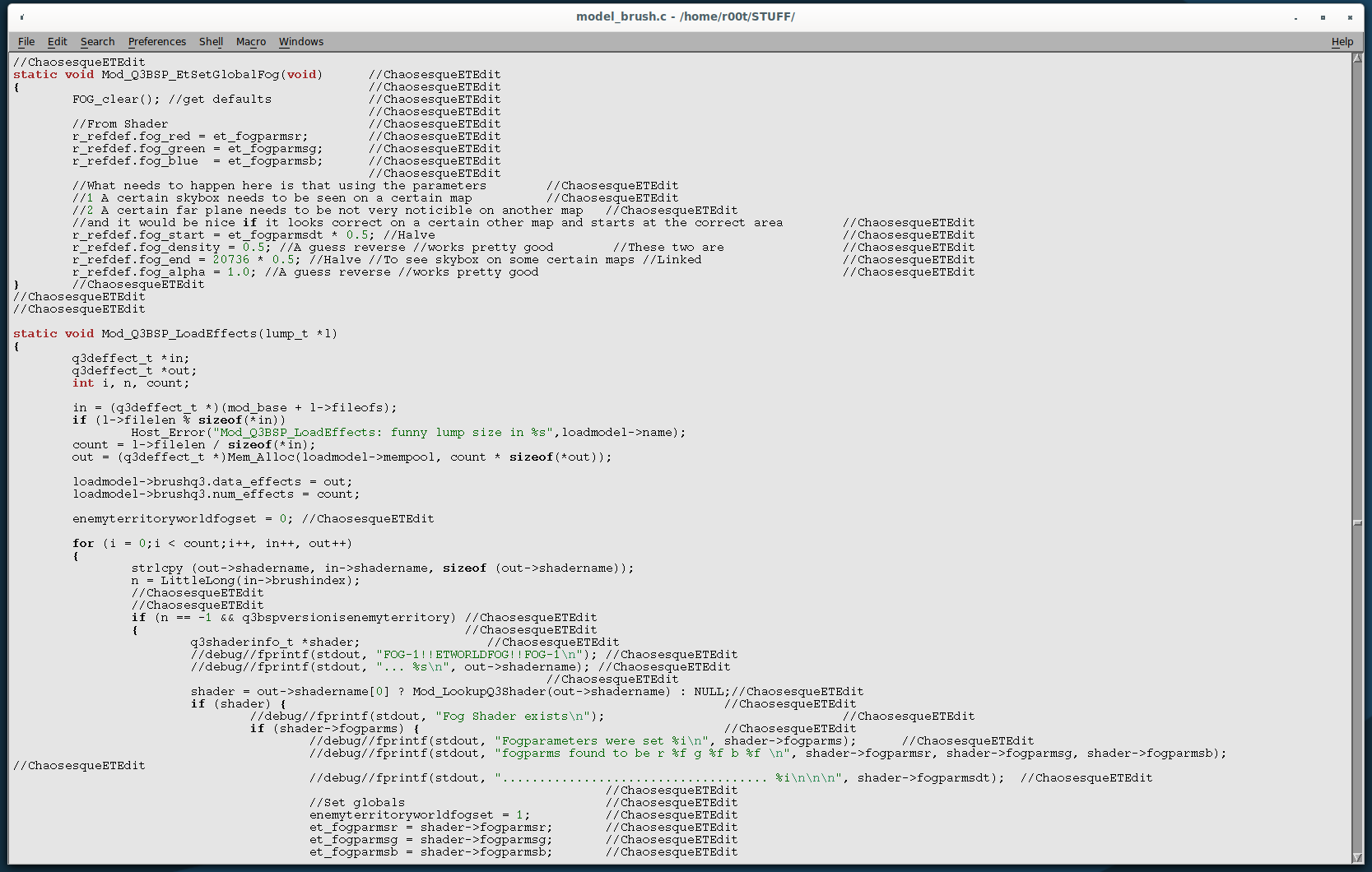Click the '//1 A certain skybox needs' comment

(x=272, y=198)
